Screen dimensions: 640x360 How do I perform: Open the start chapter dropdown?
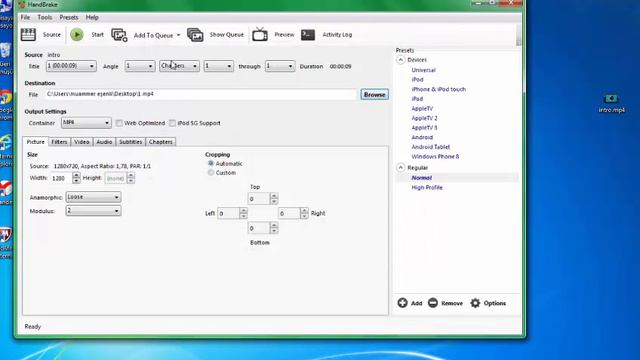pyautogui.click(x=219, y=66)
